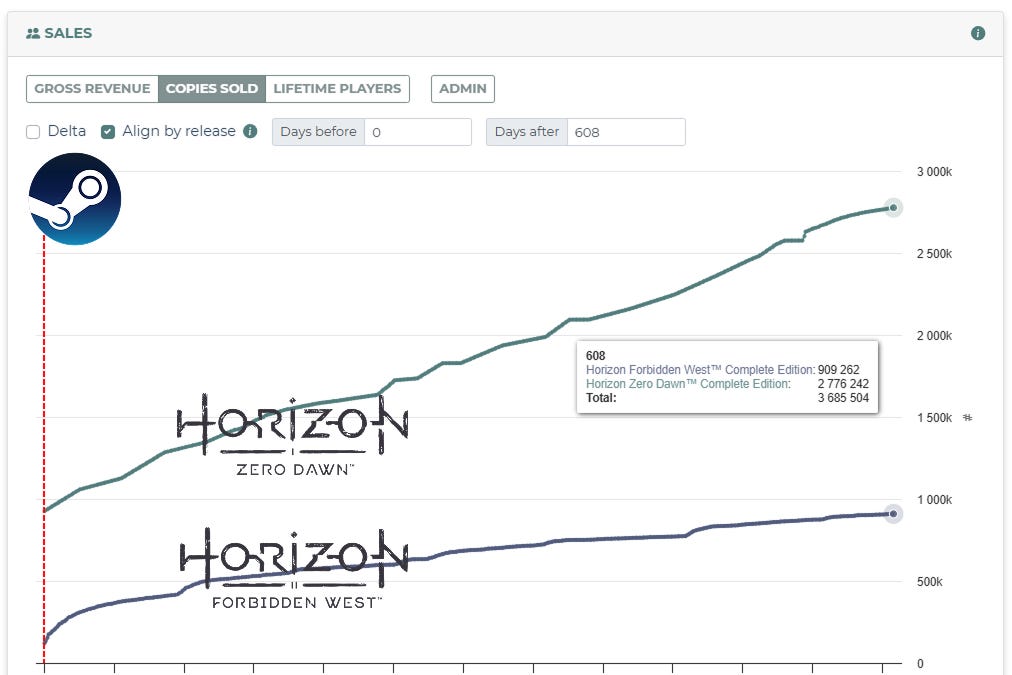Click the Horizon Zero Dawn logo
Screen dimensions: 1012x675
(x=292, y=436)
